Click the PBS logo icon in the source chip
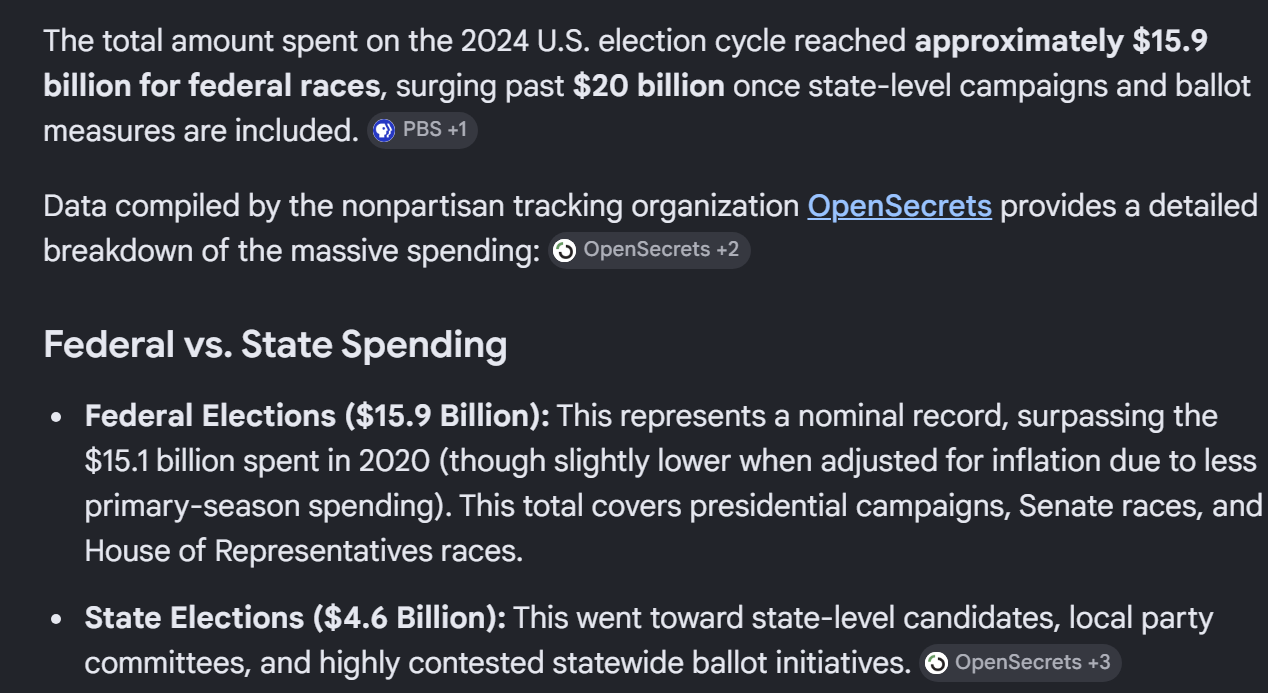This screenshot has width=1268, height=693. coord(384,131)
